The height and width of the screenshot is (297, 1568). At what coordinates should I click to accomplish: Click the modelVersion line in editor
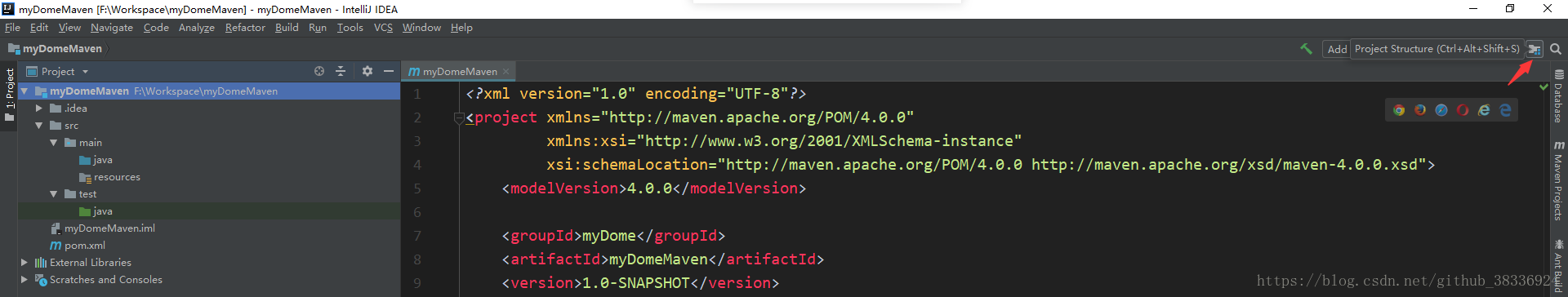(653, 188)
